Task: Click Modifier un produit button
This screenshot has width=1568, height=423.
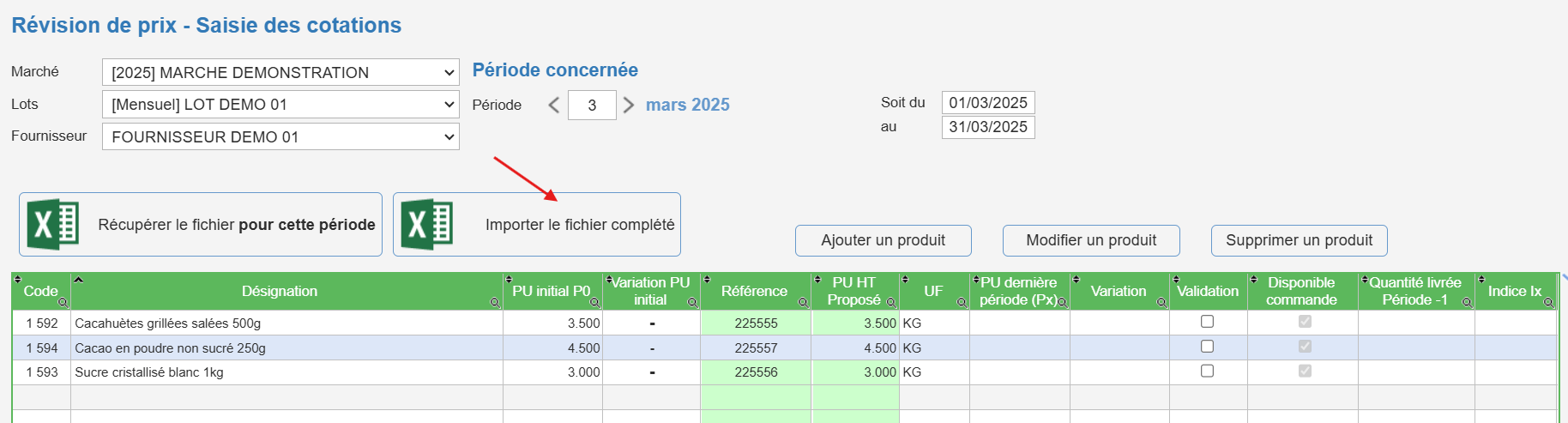Action: 1091,240
